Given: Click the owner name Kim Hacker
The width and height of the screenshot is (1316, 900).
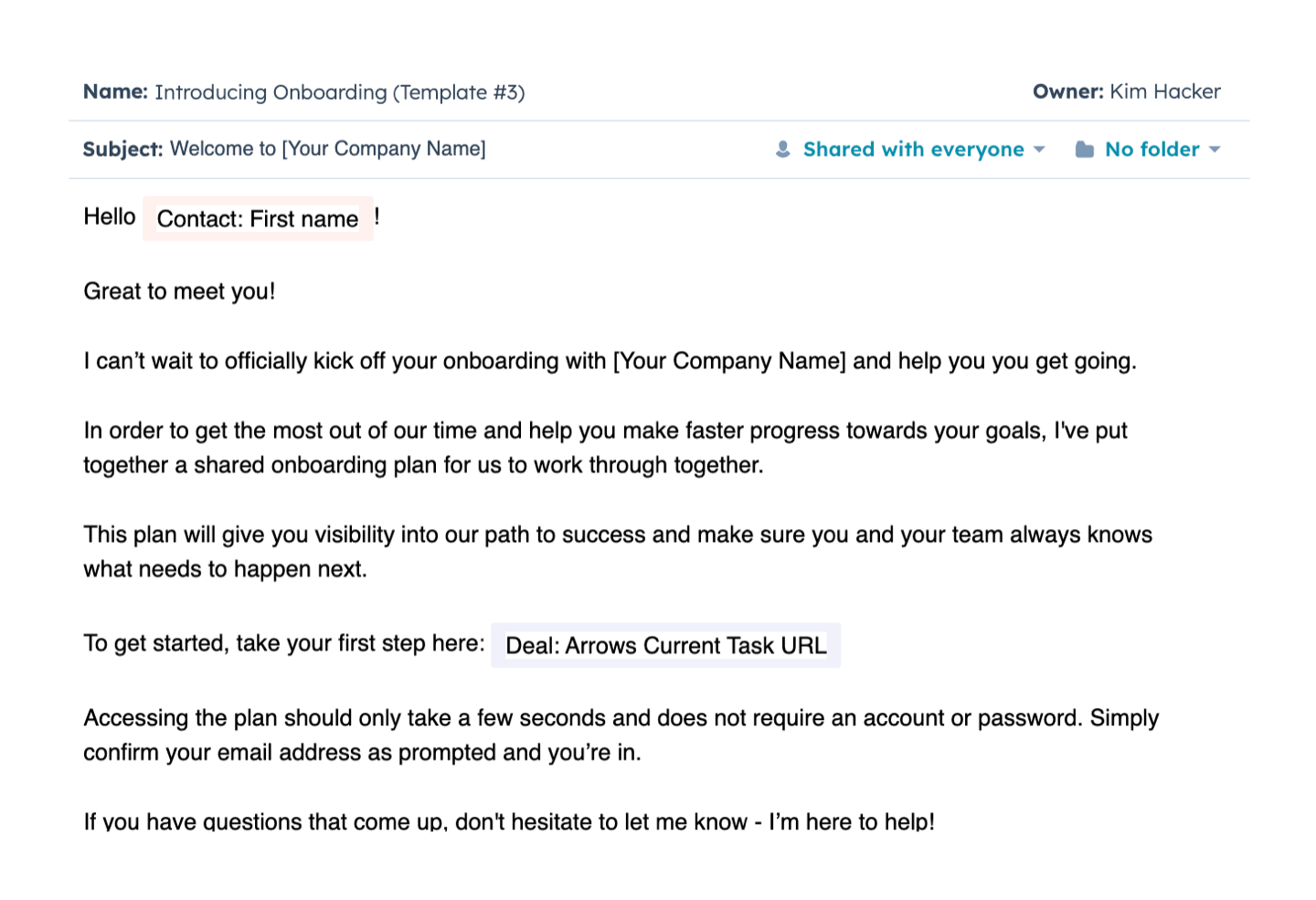Looking at the screenshot, I should click(1165, 91).
